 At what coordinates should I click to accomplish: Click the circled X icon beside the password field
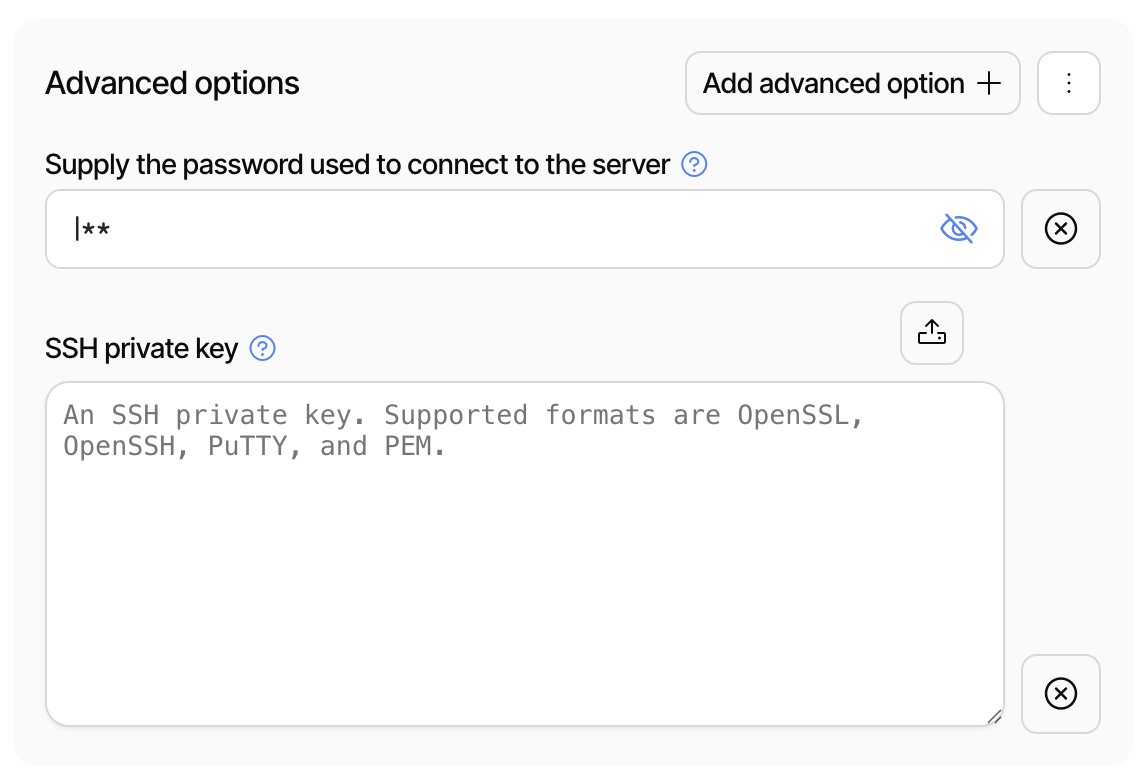point(1060,229)
